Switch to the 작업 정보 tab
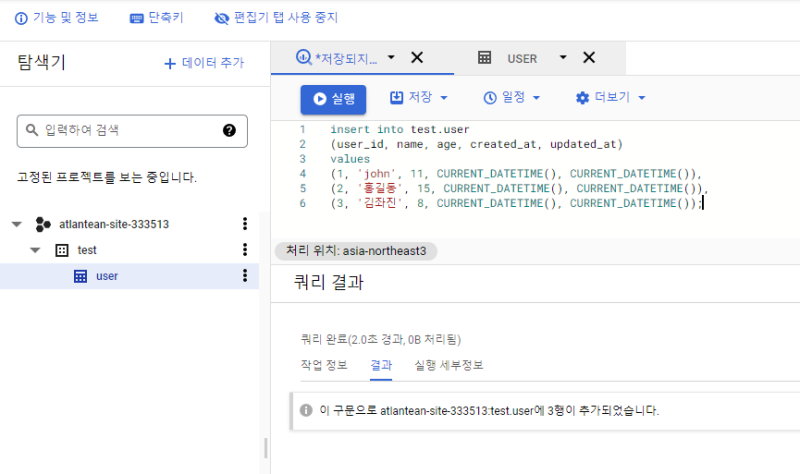This screenshot has height=474, width=800. point(325,365)
